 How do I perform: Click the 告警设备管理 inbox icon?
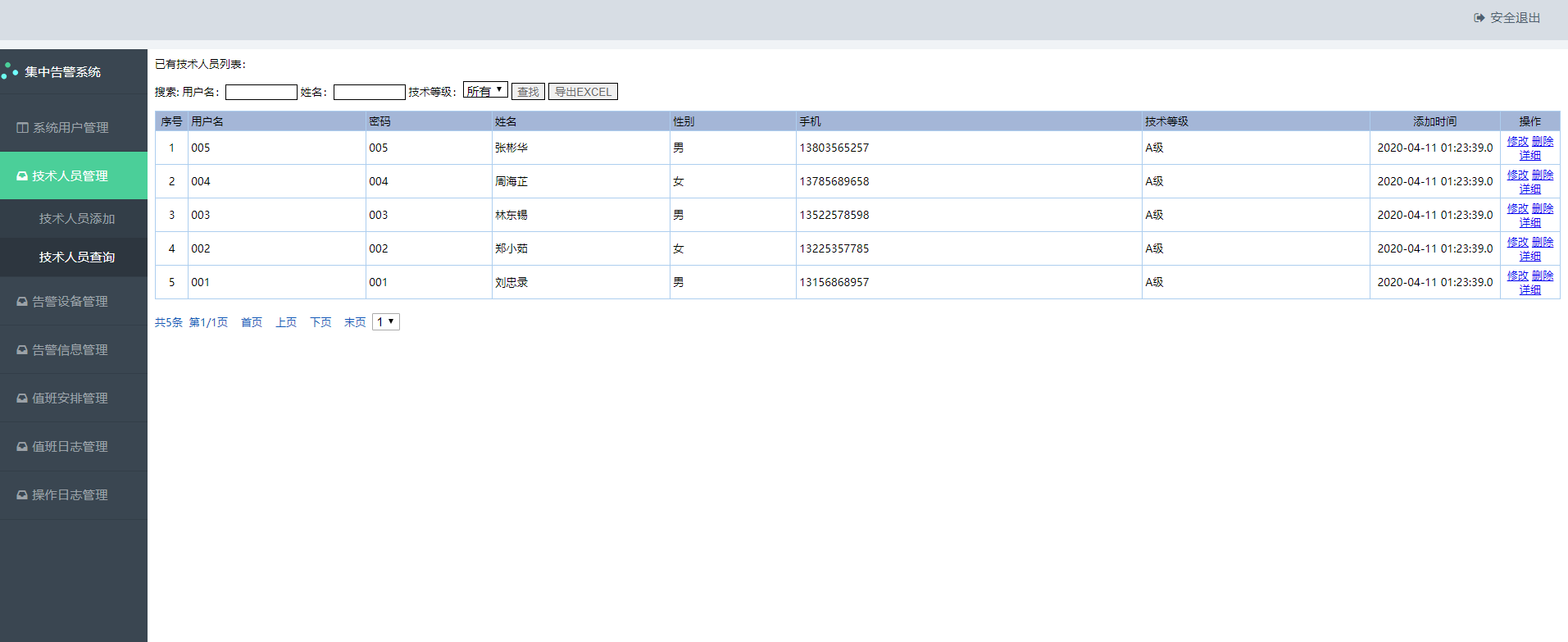click(x=22, y=302)
